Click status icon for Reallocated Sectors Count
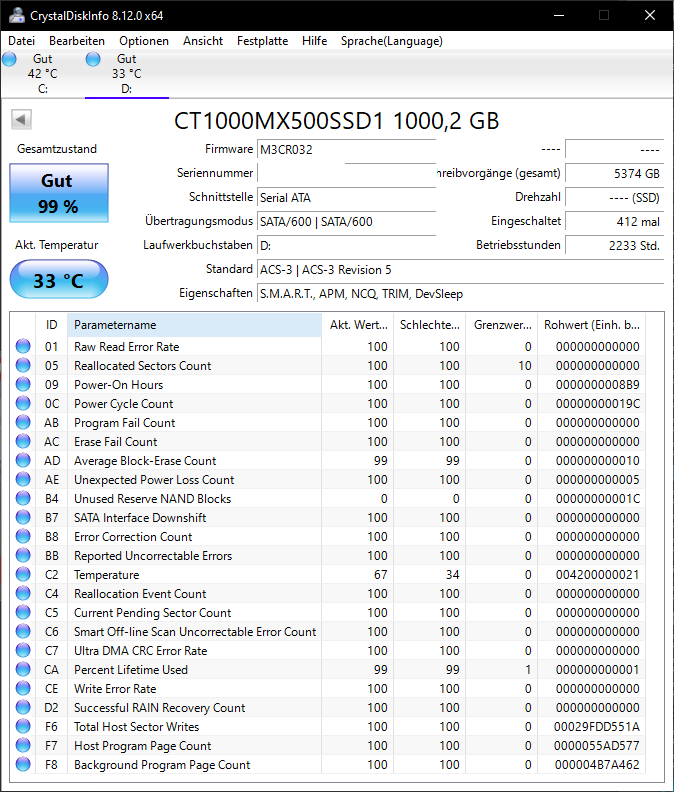This screenshot has height=792, width=674. (x=23, y=365)
